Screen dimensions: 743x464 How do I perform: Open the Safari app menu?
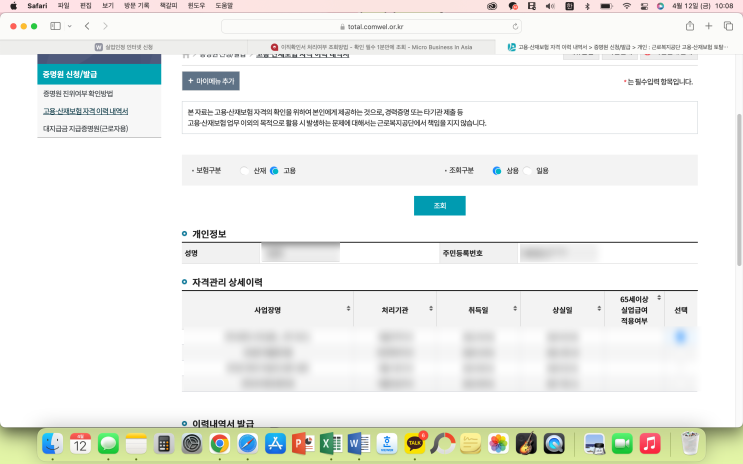click(37, 6)
